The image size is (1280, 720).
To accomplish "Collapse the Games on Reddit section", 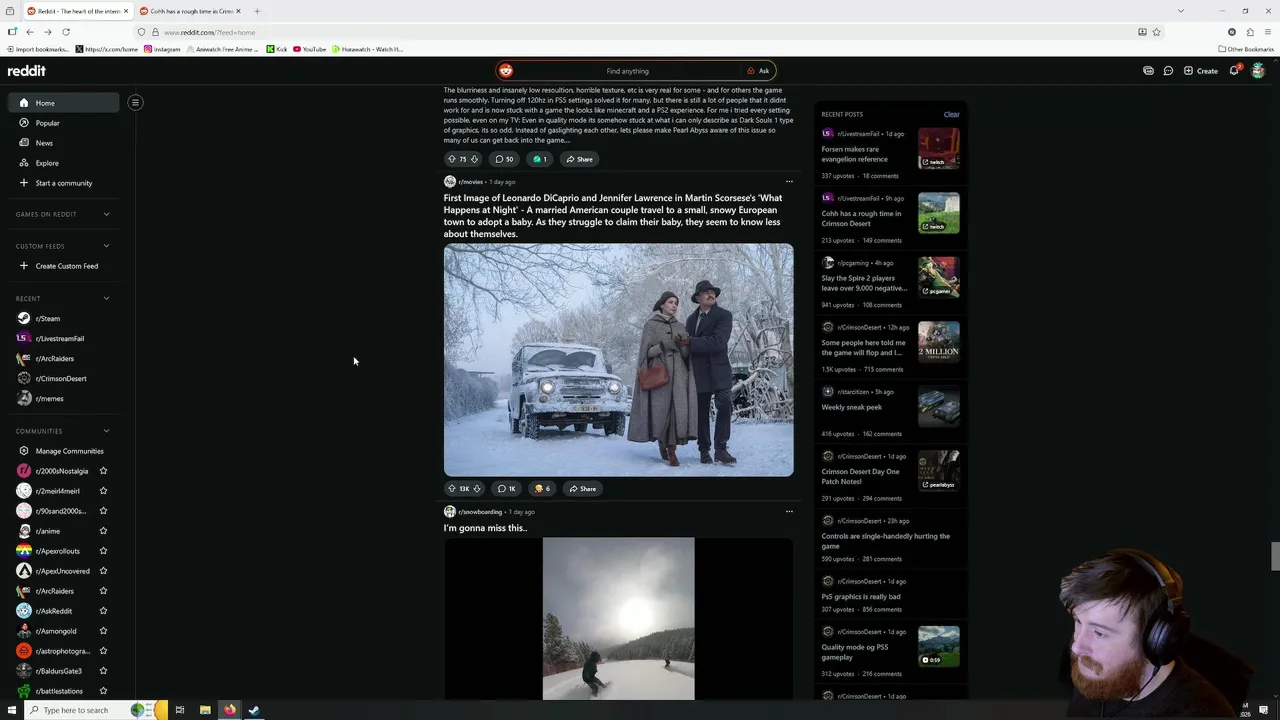I will (x=106, y=214).
